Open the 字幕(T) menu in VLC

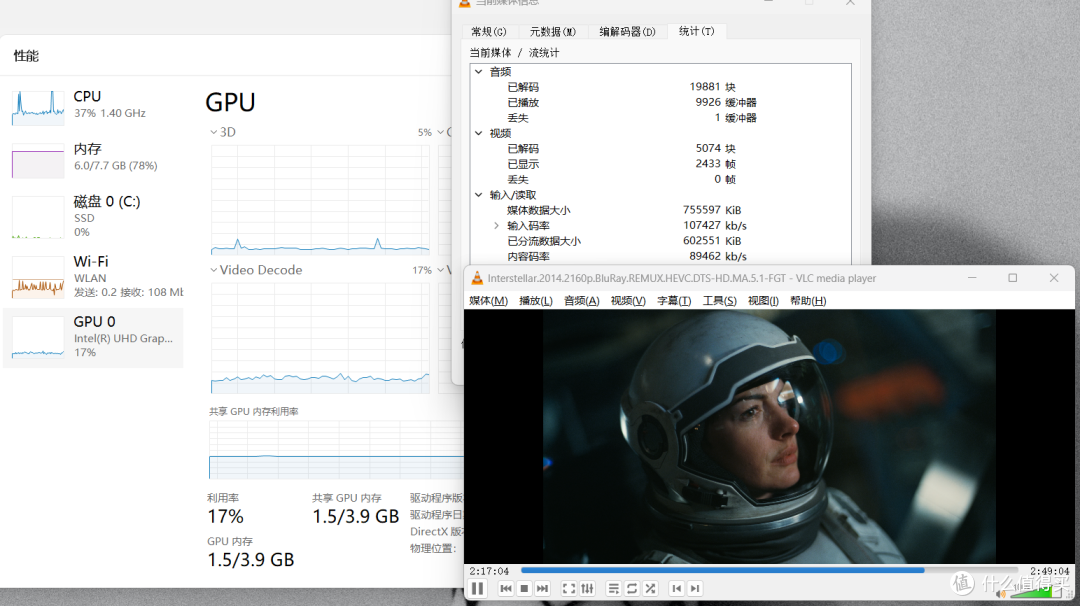coord(674,300)
